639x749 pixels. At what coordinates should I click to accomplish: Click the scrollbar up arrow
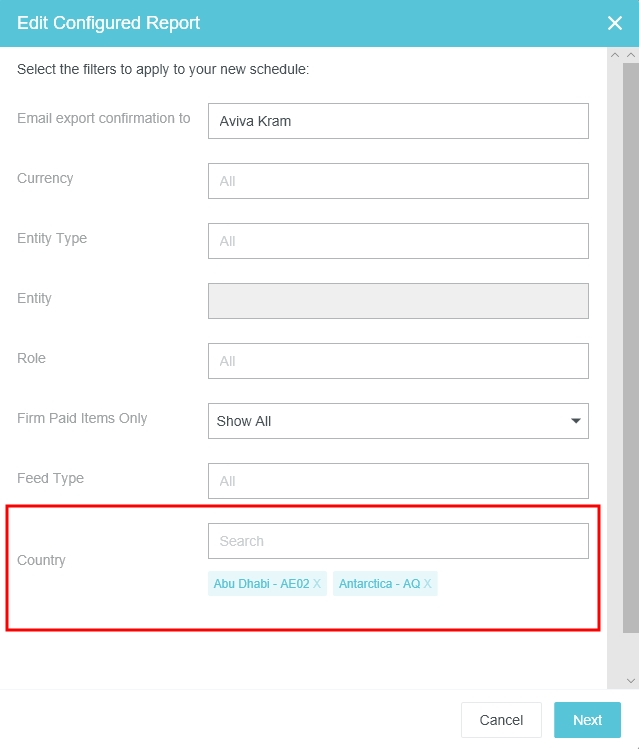point(630,56)
